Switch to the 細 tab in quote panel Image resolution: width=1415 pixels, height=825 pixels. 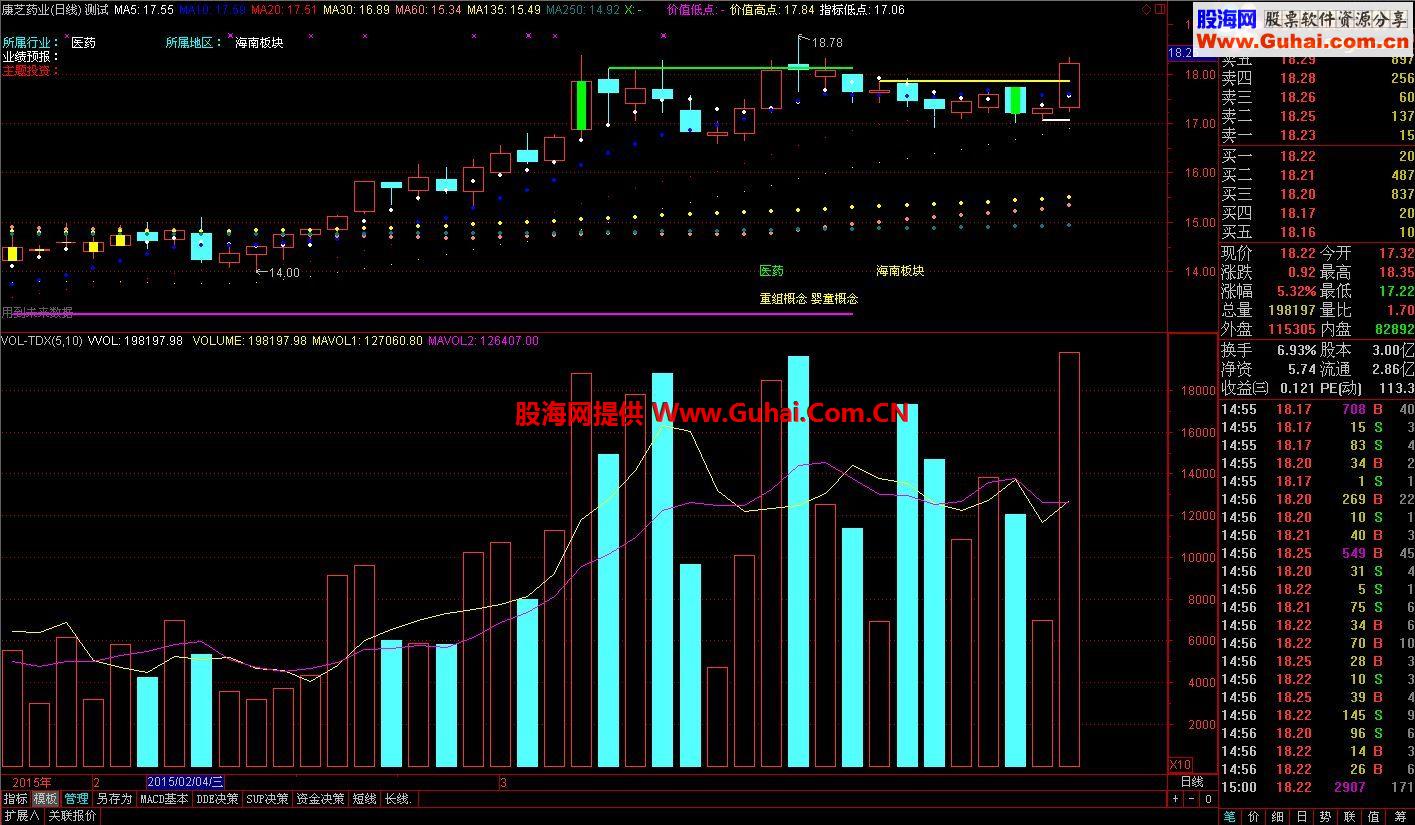pos(1278,817)
